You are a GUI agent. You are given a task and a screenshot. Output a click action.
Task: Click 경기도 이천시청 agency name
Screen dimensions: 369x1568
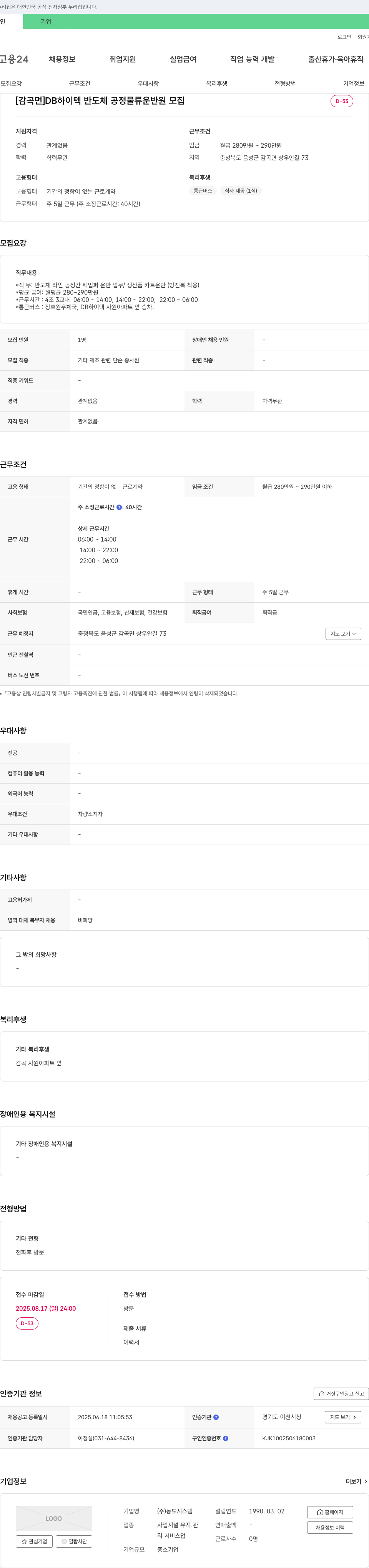[x=281, y=1417]
